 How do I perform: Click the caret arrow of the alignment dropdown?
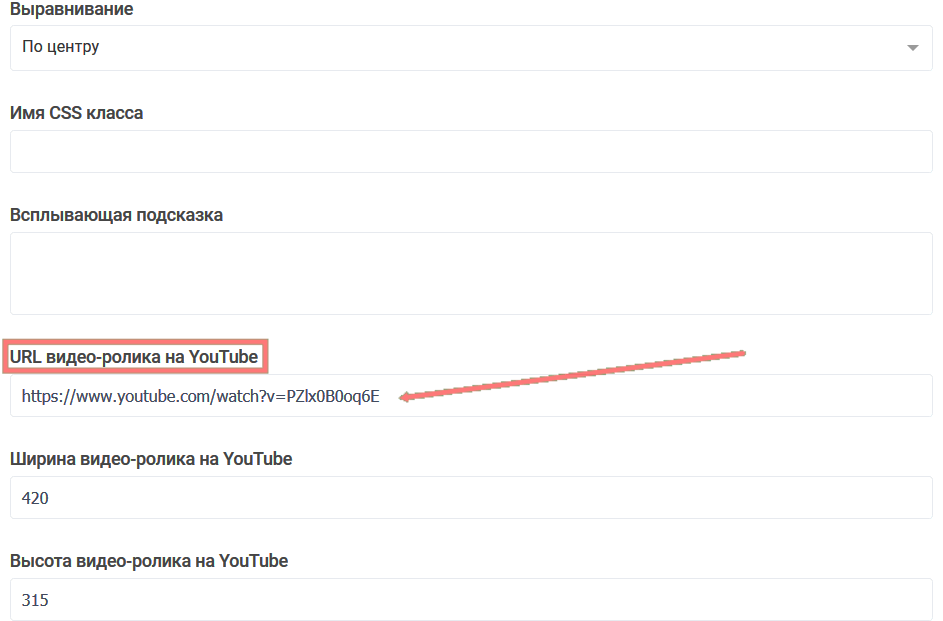pyautogui.click(x=911, y=48)
